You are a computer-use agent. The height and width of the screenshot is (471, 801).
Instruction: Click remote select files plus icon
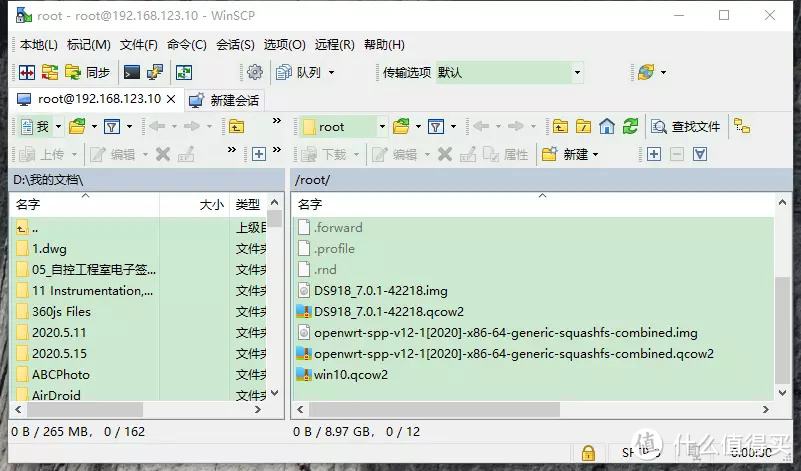[654, 154]
